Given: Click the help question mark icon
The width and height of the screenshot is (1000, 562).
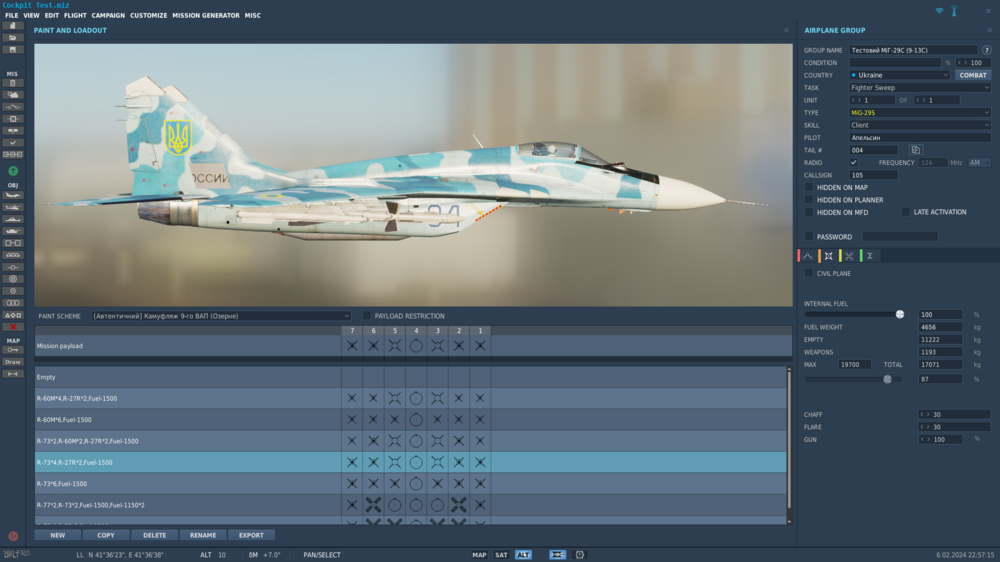Looking at the screenshot, I should click(987, 50).
